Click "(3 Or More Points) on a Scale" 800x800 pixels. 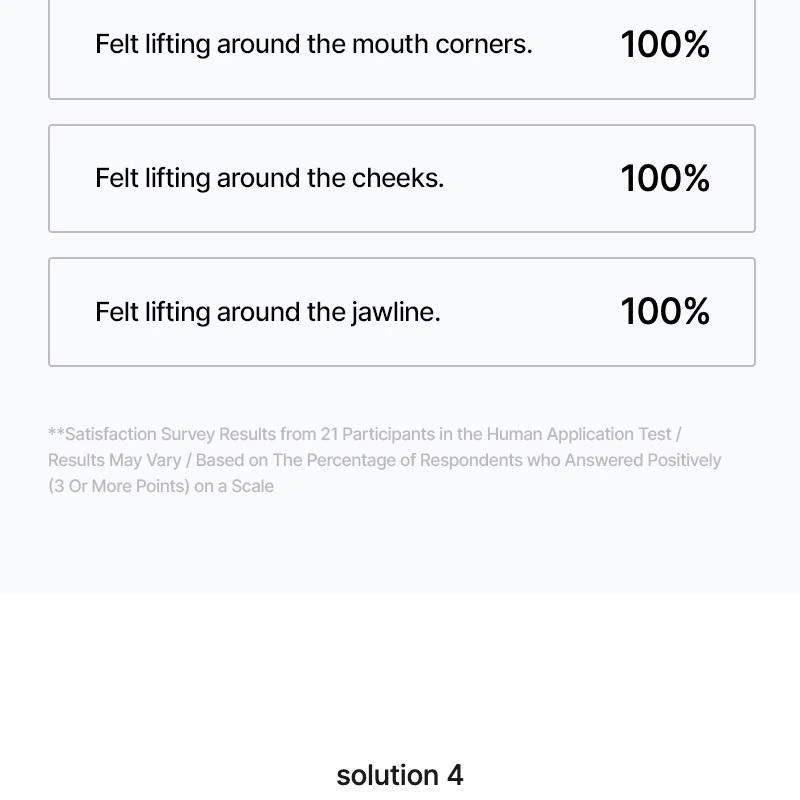click(161, 486)
